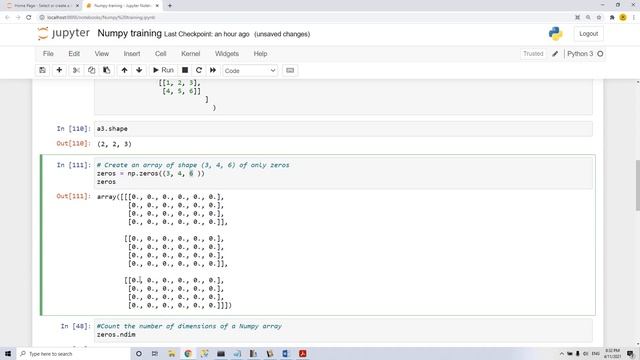Click the zeros.ndim code cell
The width and height of the screenshot is (640, 360).
pos(343,330)
